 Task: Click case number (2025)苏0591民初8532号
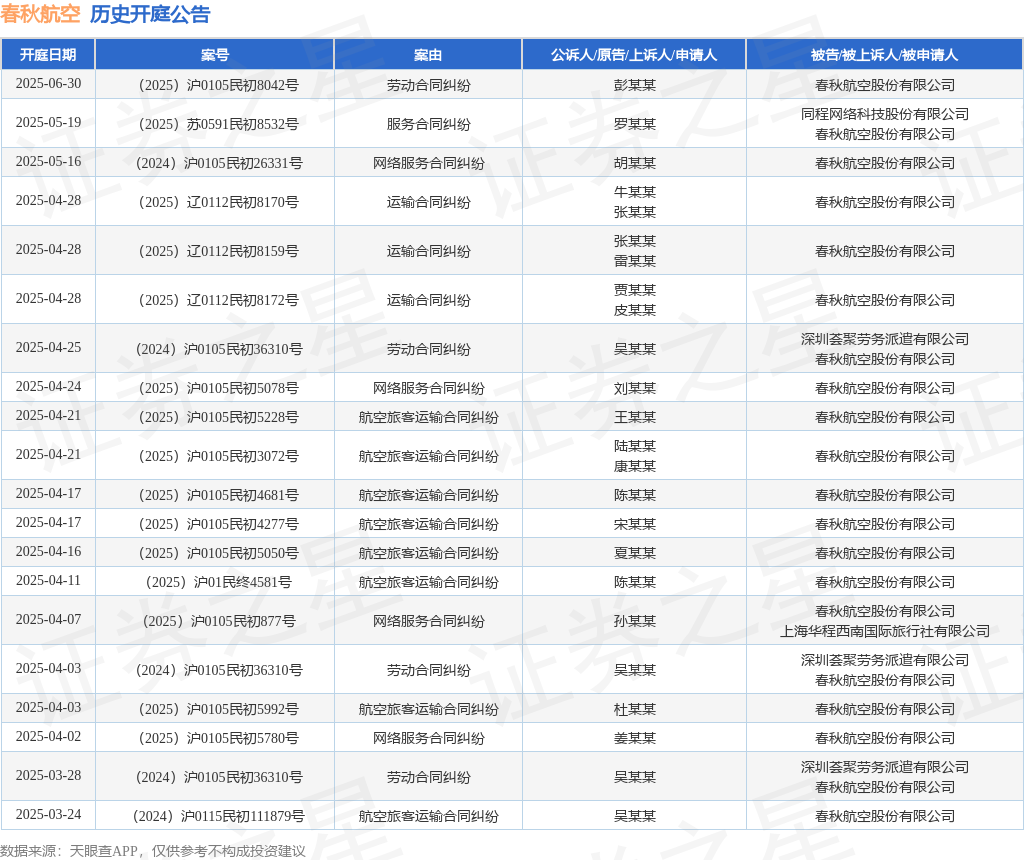(219, 124)
